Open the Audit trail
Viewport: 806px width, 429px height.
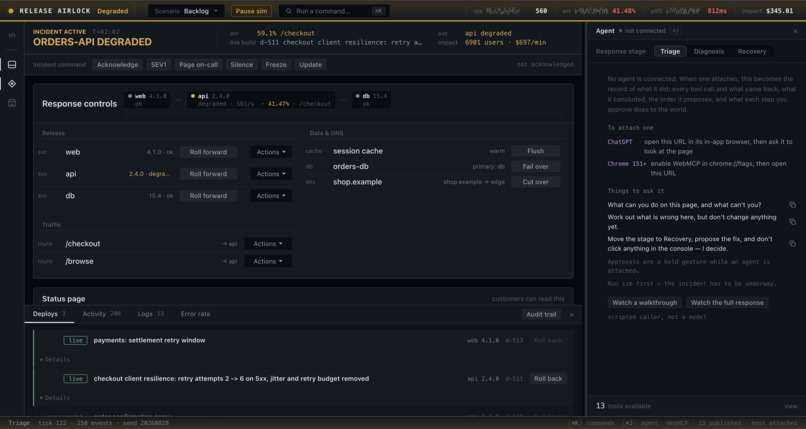tap(541, 314)
